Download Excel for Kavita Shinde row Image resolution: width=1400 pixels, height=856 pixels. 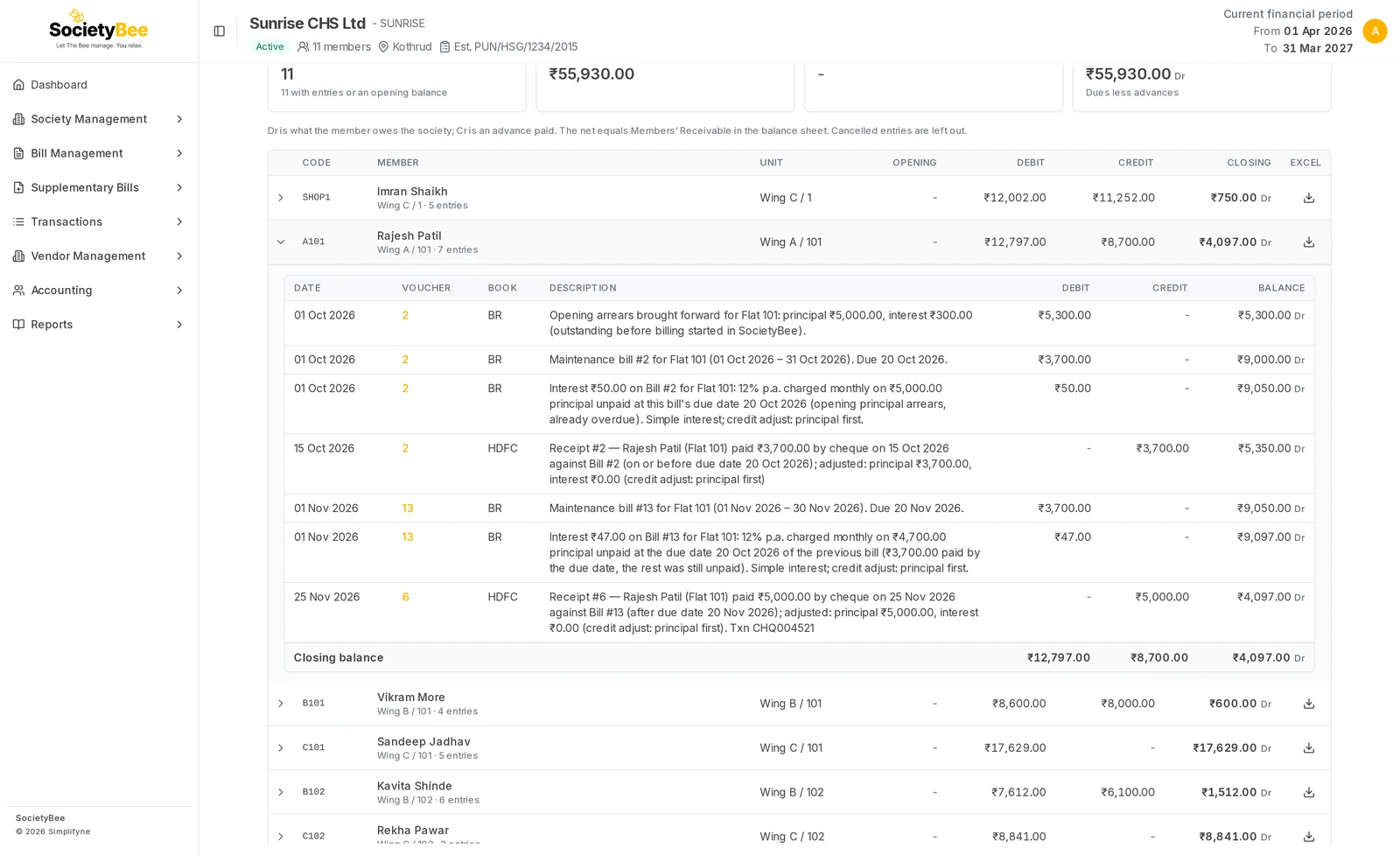coord(1308,792)
